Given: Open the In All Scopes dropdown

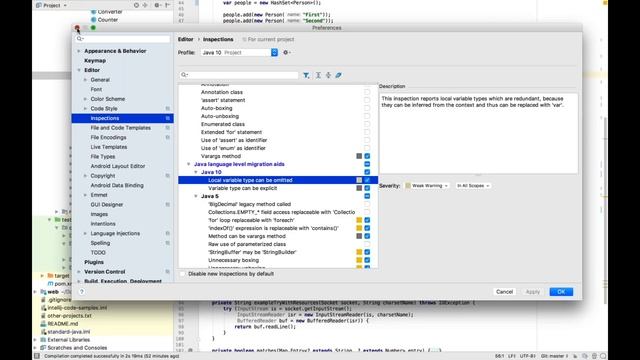Looking at the screenshot, I should [x=473, y=186].
